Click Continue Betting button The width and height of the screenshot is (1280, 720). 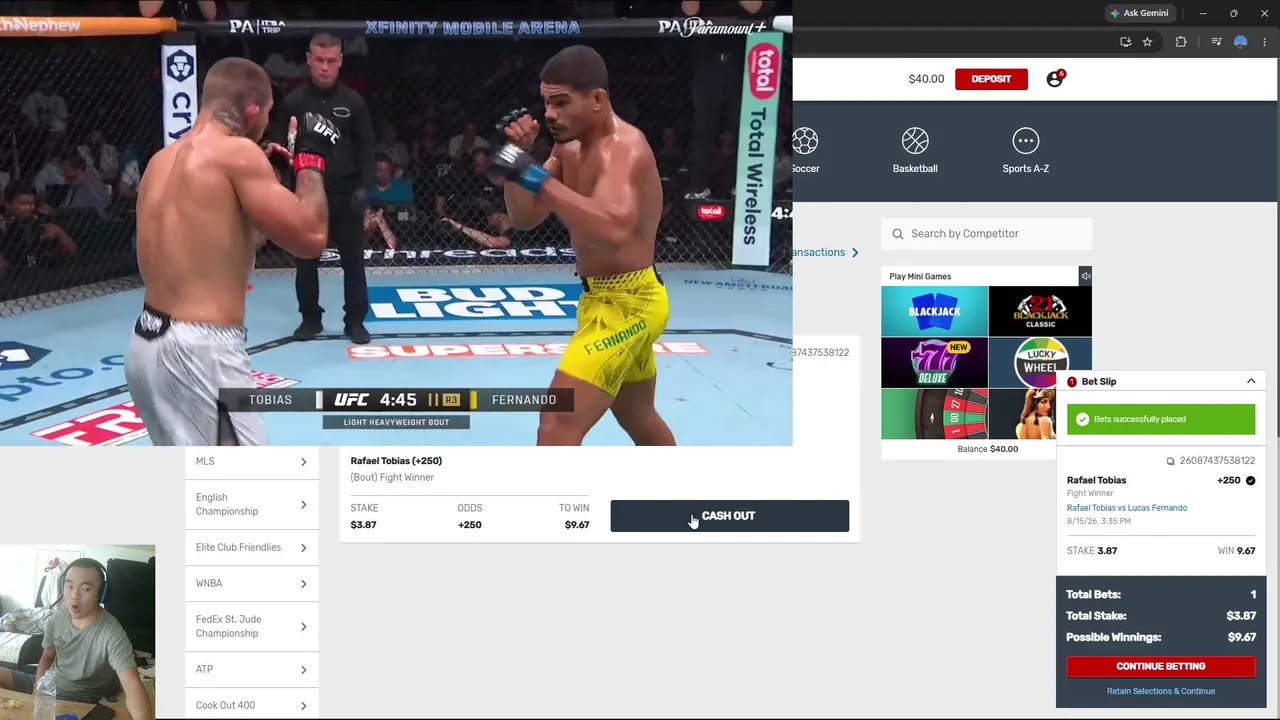1160,666
